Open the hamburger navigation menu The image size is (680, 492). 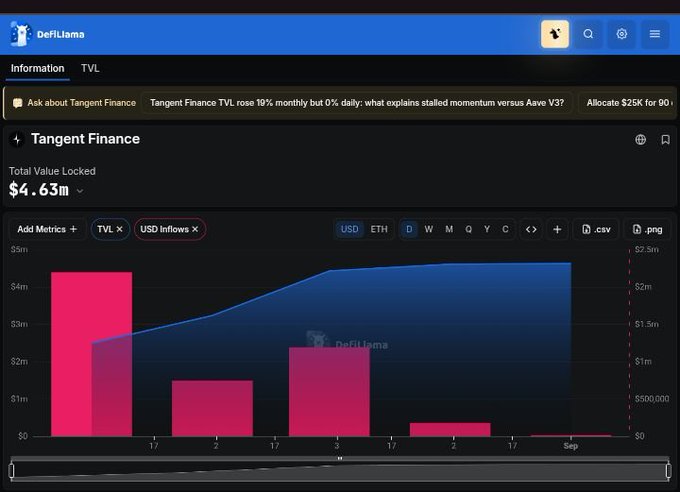pyautogui.click(x=655, y=34)
